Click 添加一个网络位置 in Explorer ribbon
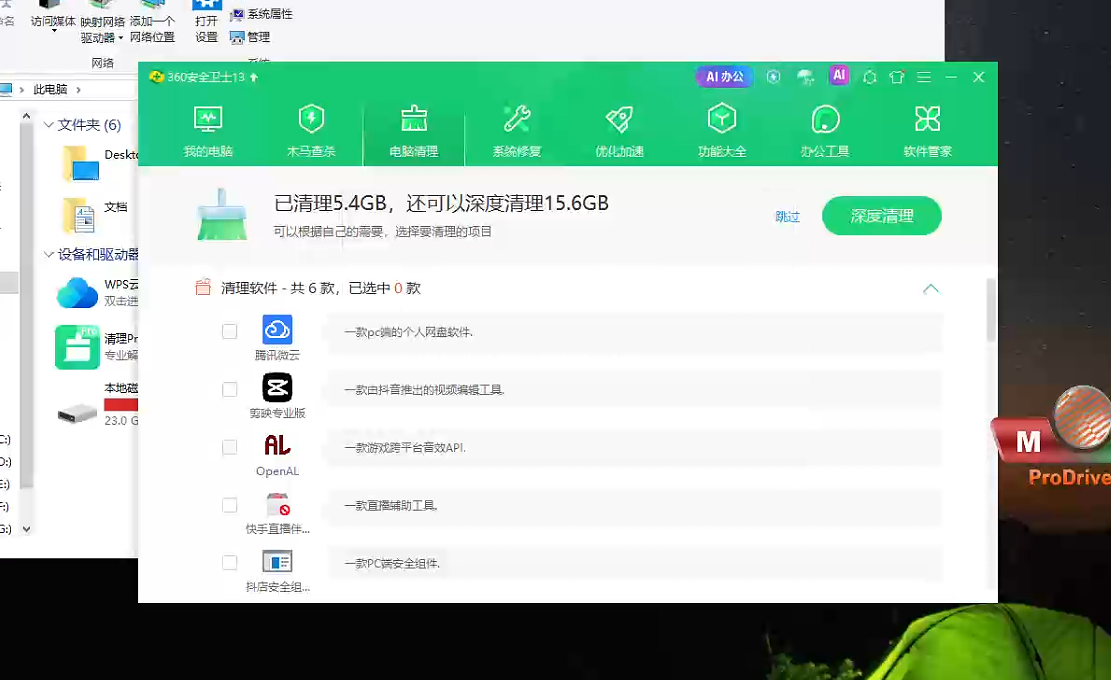Viewport: 1111px width, 680px height. [152, 29]
